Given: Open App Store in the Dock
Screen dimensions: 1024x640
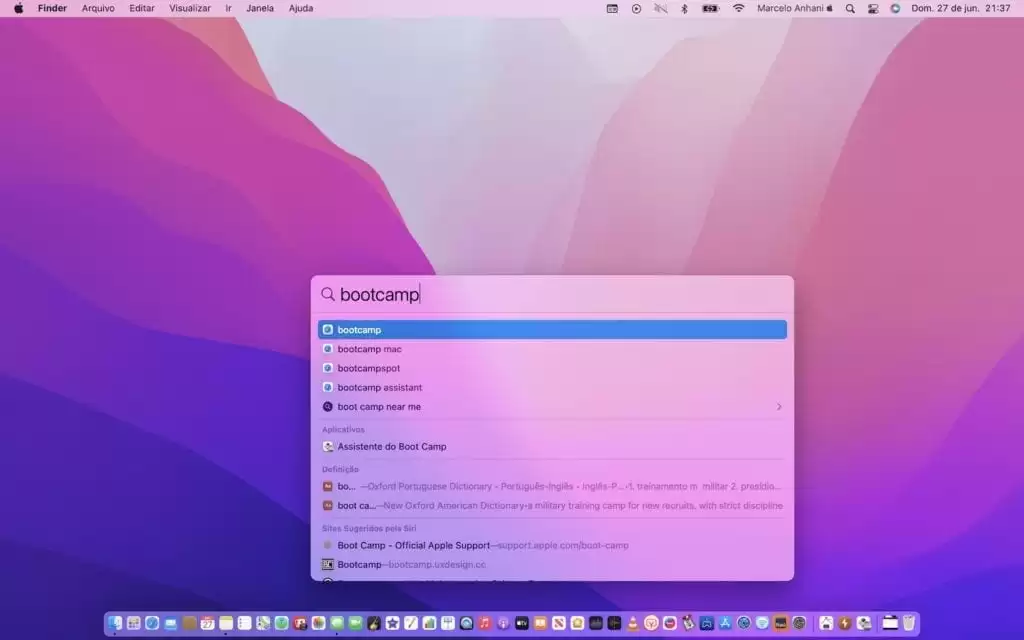Looking at the screenshot, I should tap(725, 623).
